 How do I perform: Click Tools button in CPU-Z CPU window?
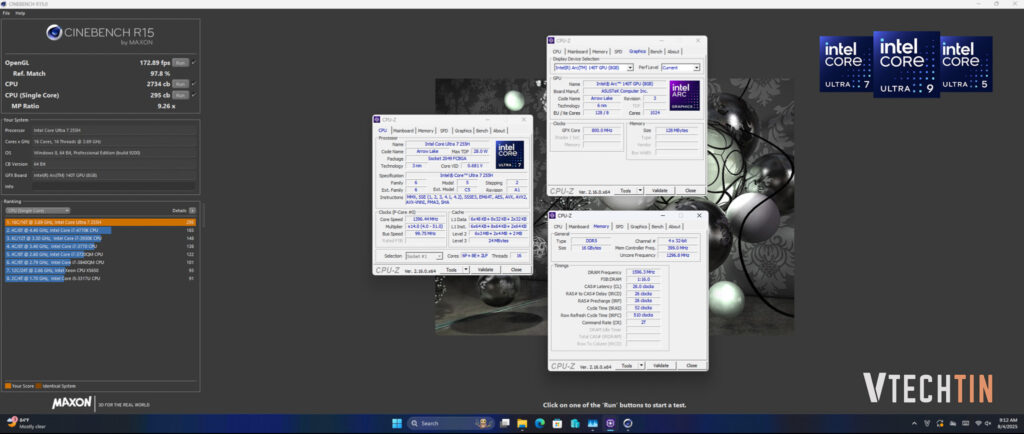(x=451, y=270)
